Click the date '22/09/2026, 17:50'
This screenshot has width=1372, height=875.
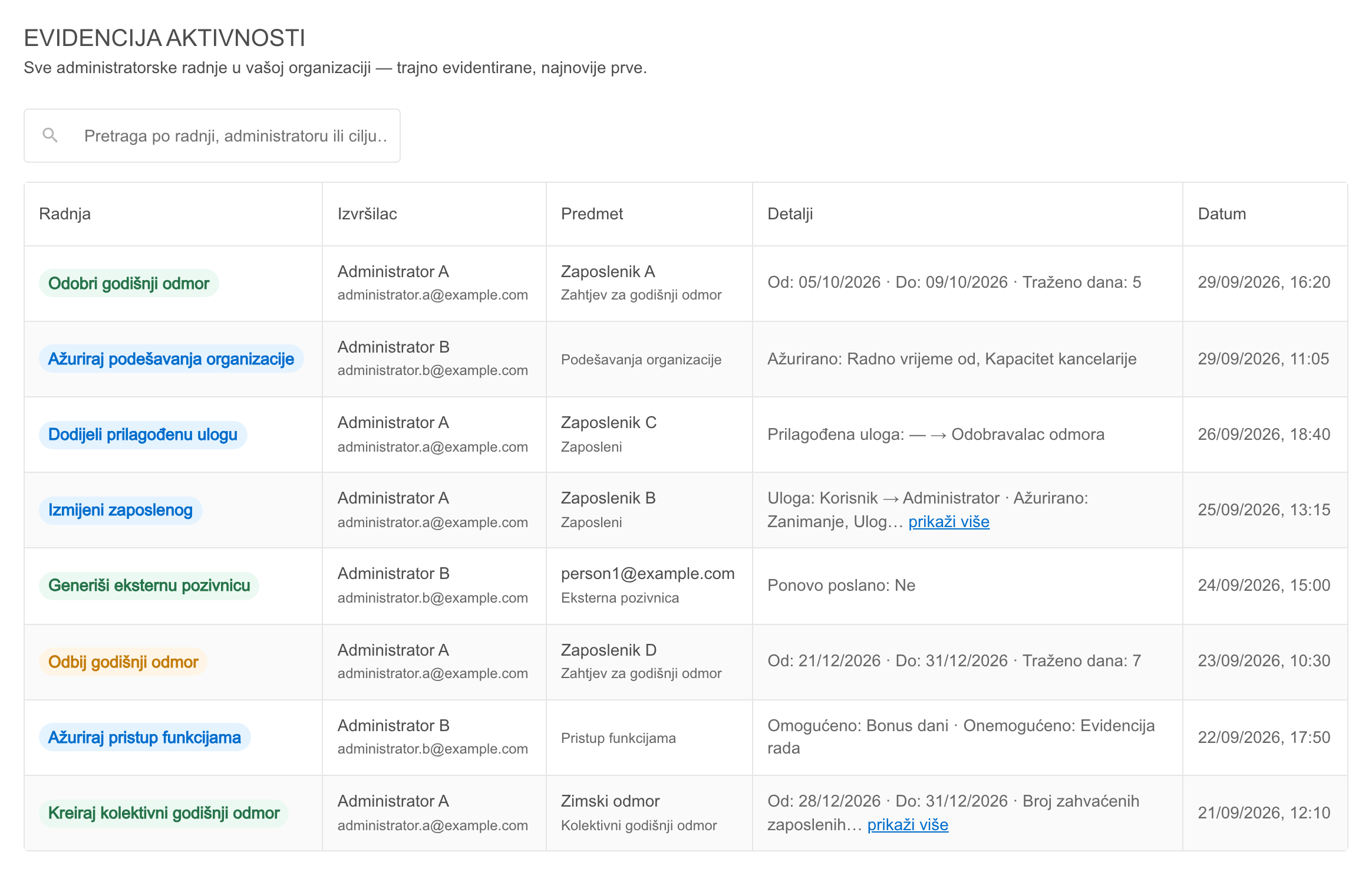(1264, 738)
